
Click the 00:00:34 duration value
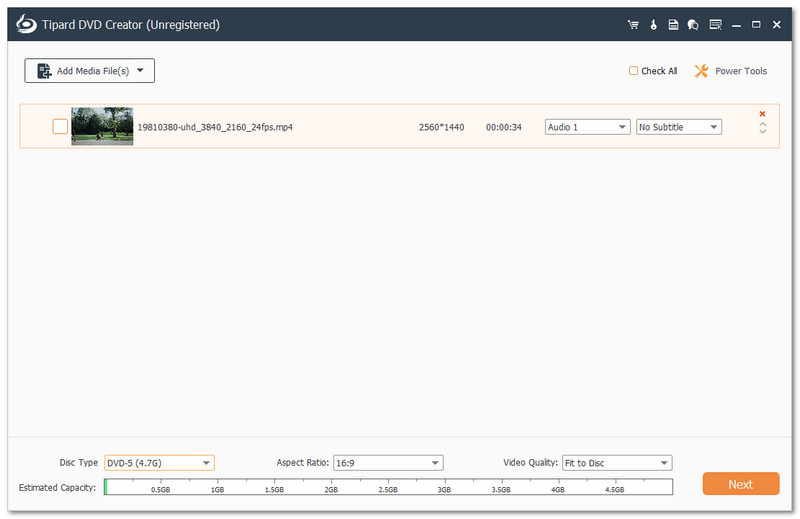[x=504, y=127]
